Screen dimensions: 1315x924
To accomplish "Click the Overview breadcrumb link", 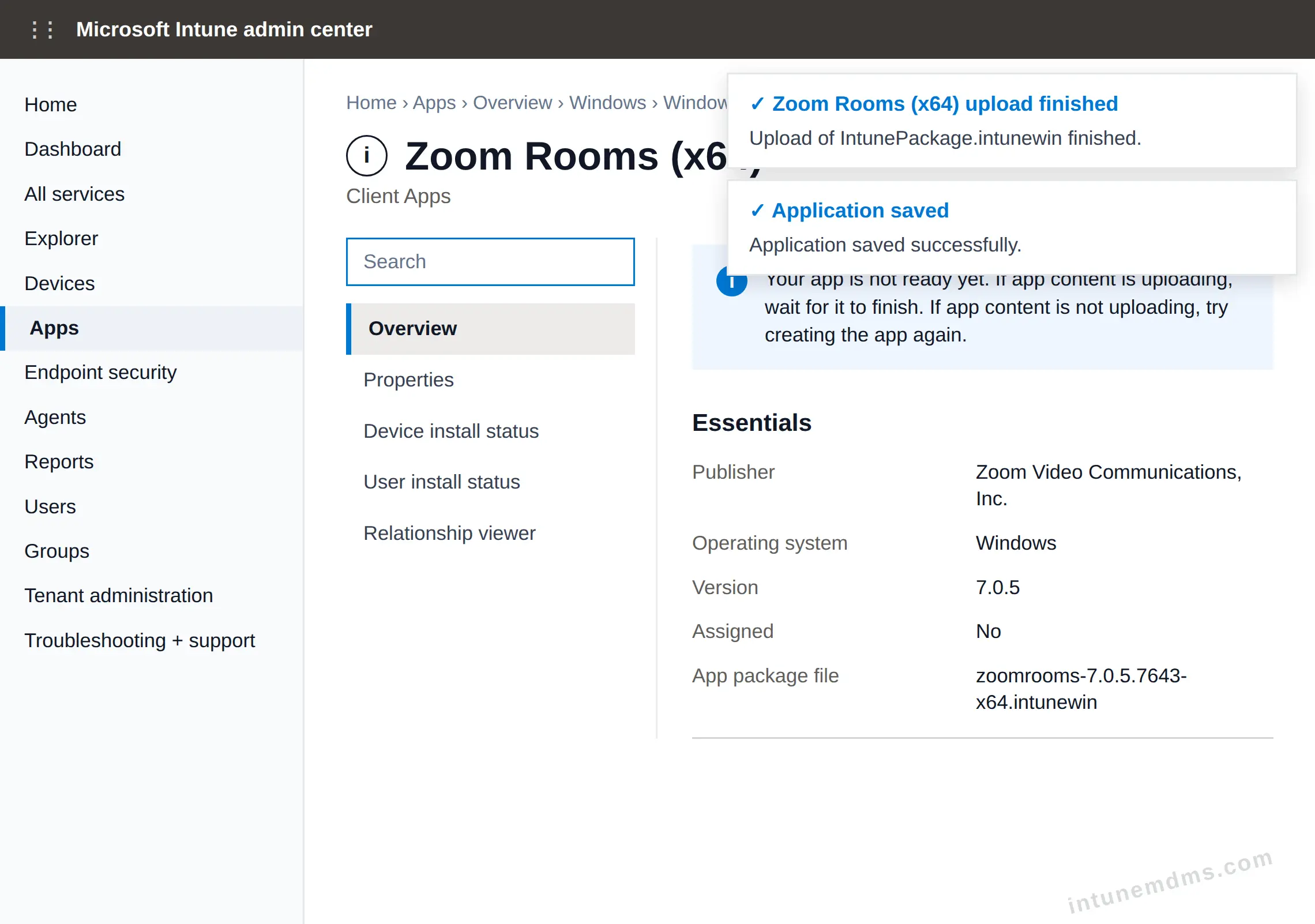I will coord(512,103).
